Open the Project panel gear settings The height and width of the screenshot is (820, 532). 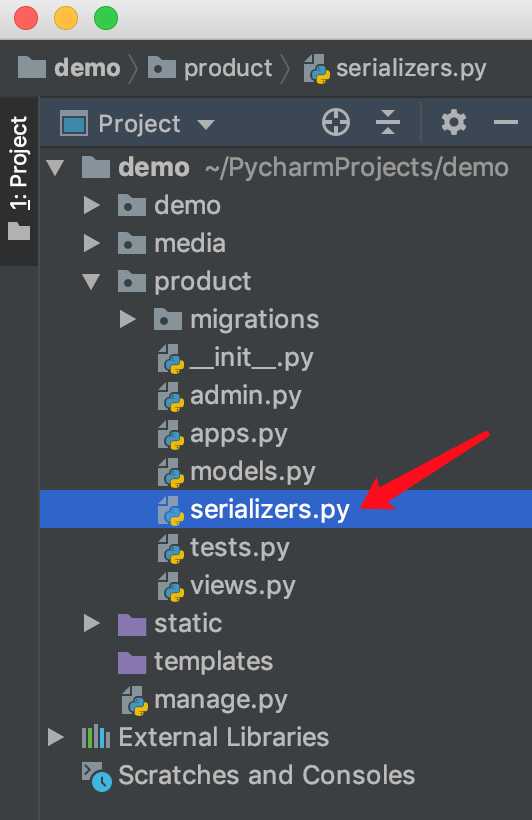pyautogui.click(x=454, y=123)
